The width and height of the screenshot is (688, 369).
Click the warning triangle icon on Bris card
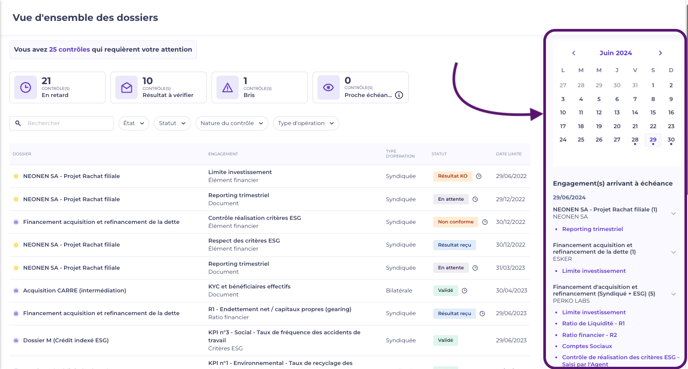tap(227, 87)
